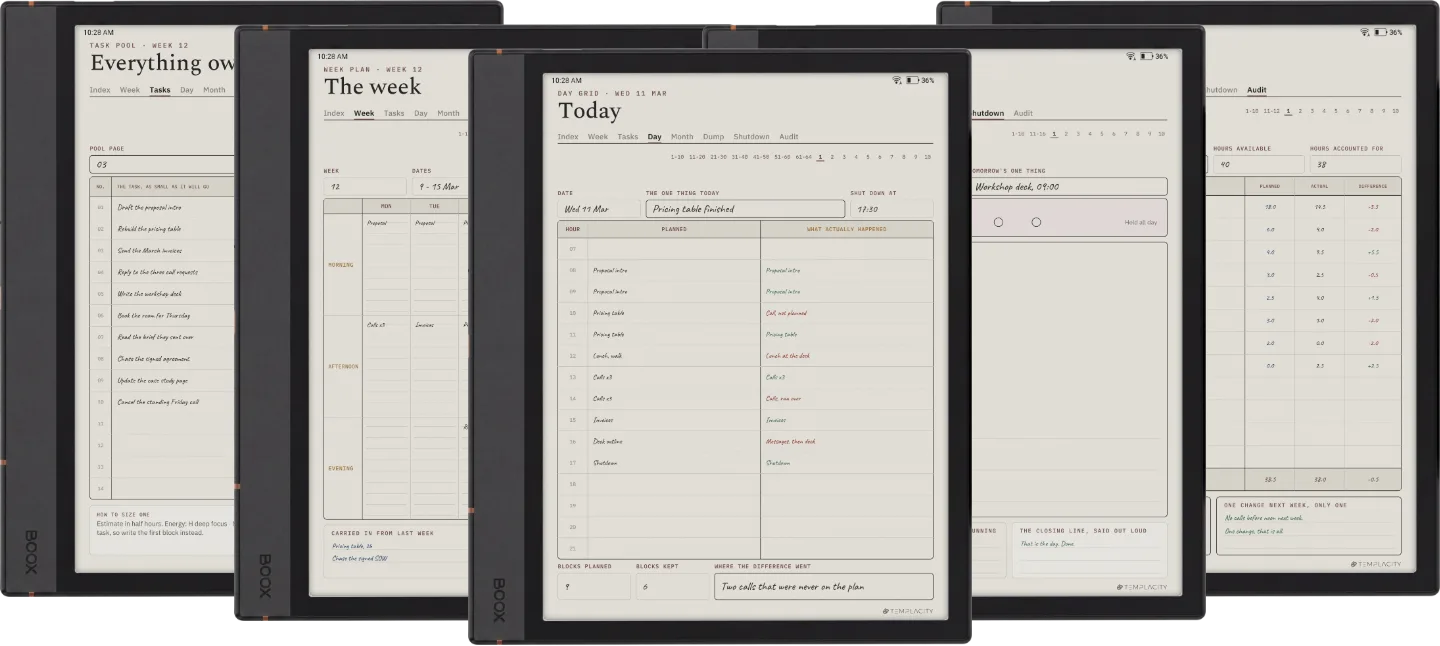Open the Dump tab on the Today page
Image resolution: width=1440 pixels, height=646 pixels.
click(713, 137)
